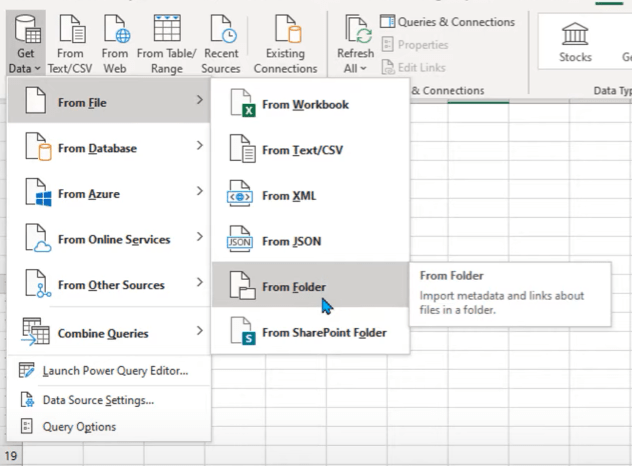Open Queries & Connections pane

[x=447, y=22]
